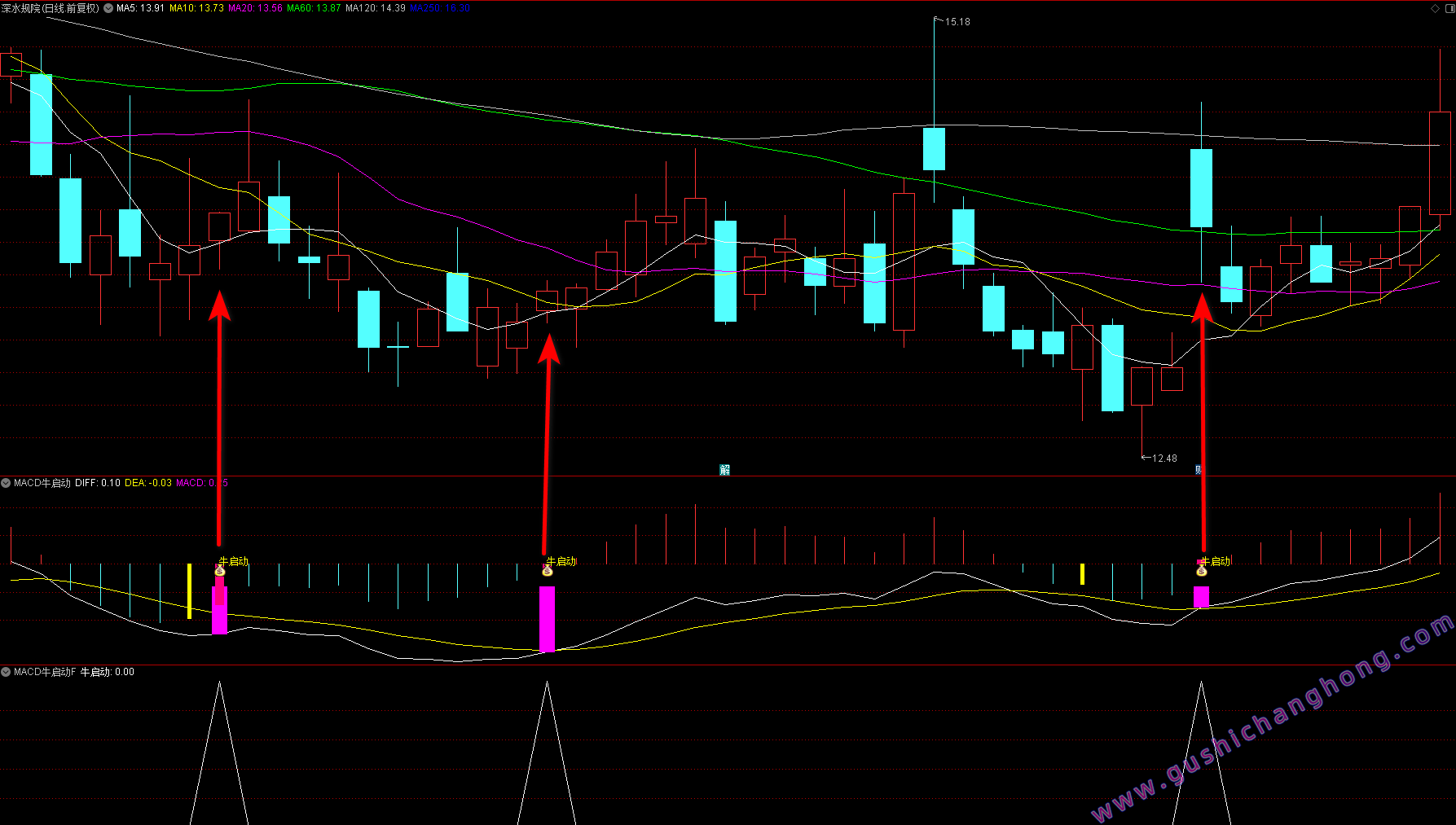Click the first white spike in 牛启动F panel
Image resolution: width=1456 pixels, height=825 pixels.
tap(219, 753)
